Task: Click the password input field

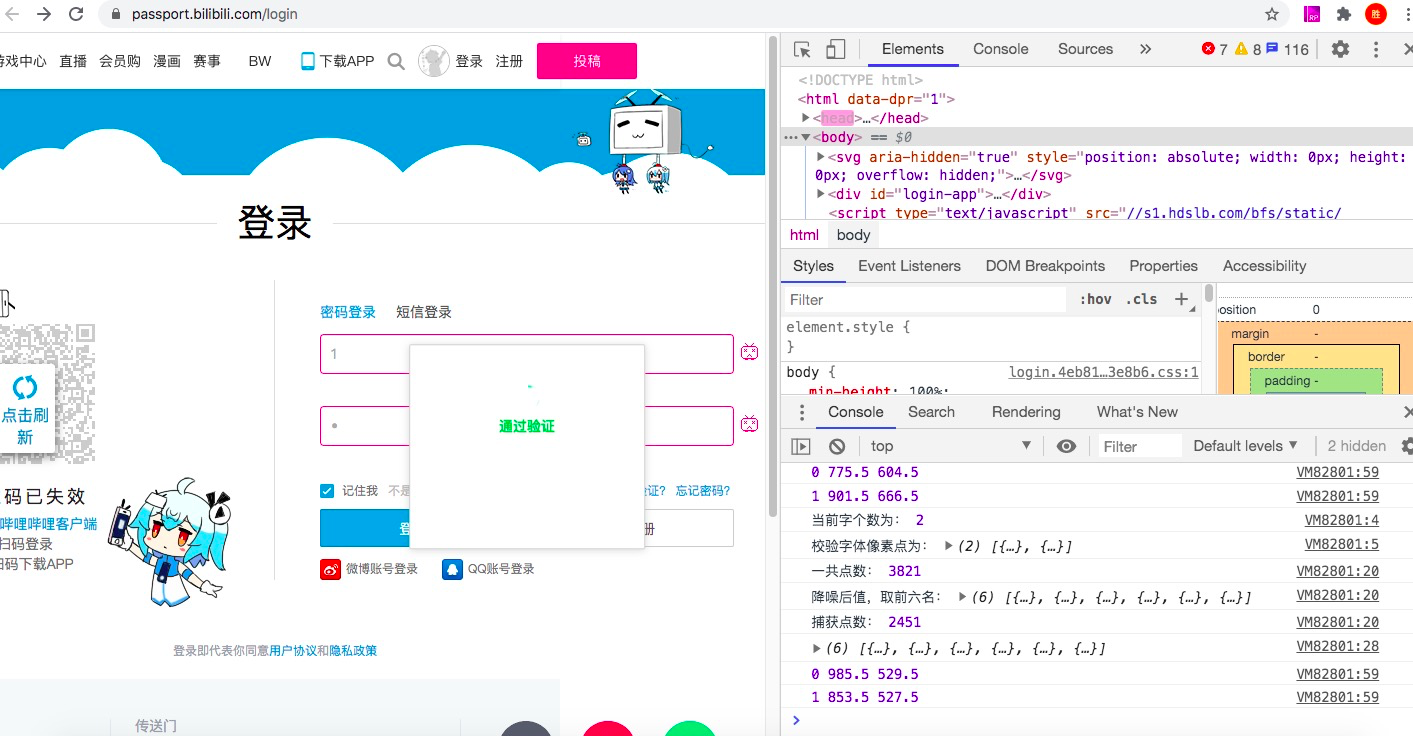Action: tap(527, 426)
